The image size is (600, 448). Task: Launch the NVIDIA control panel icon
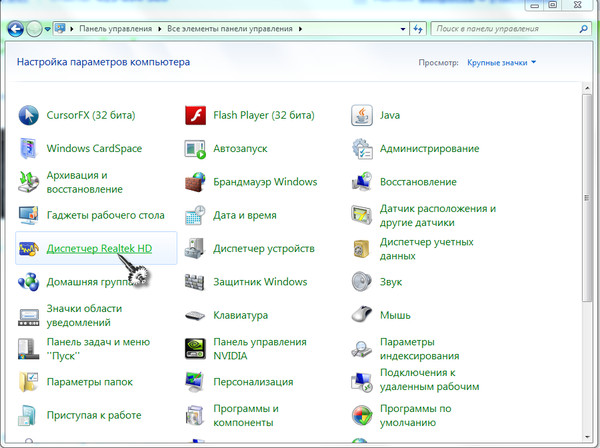coord(195,349)
